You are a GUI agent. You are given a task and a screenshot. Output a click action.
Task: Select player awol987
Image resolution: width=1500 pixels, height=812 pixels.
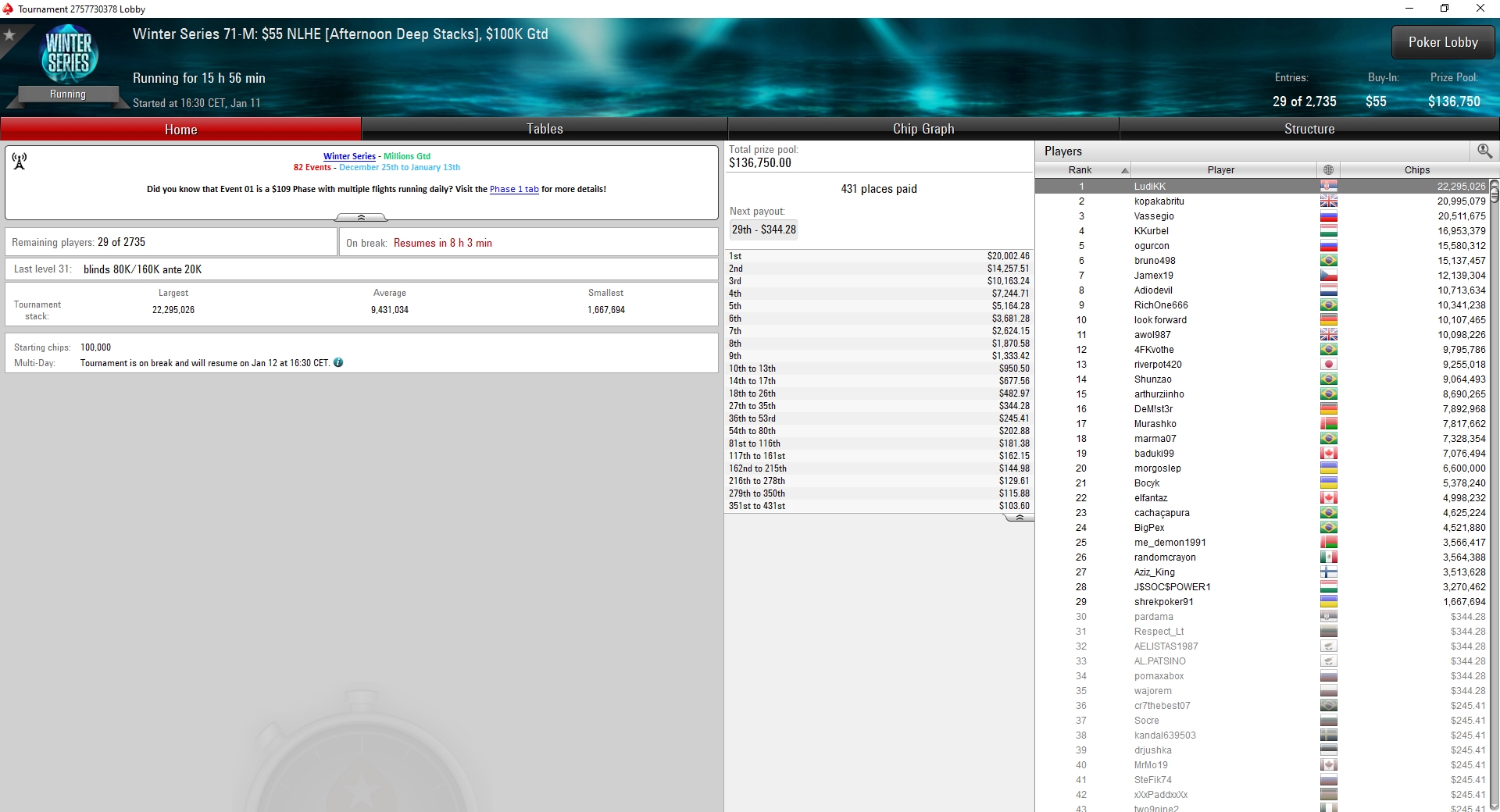(1262, 335)
